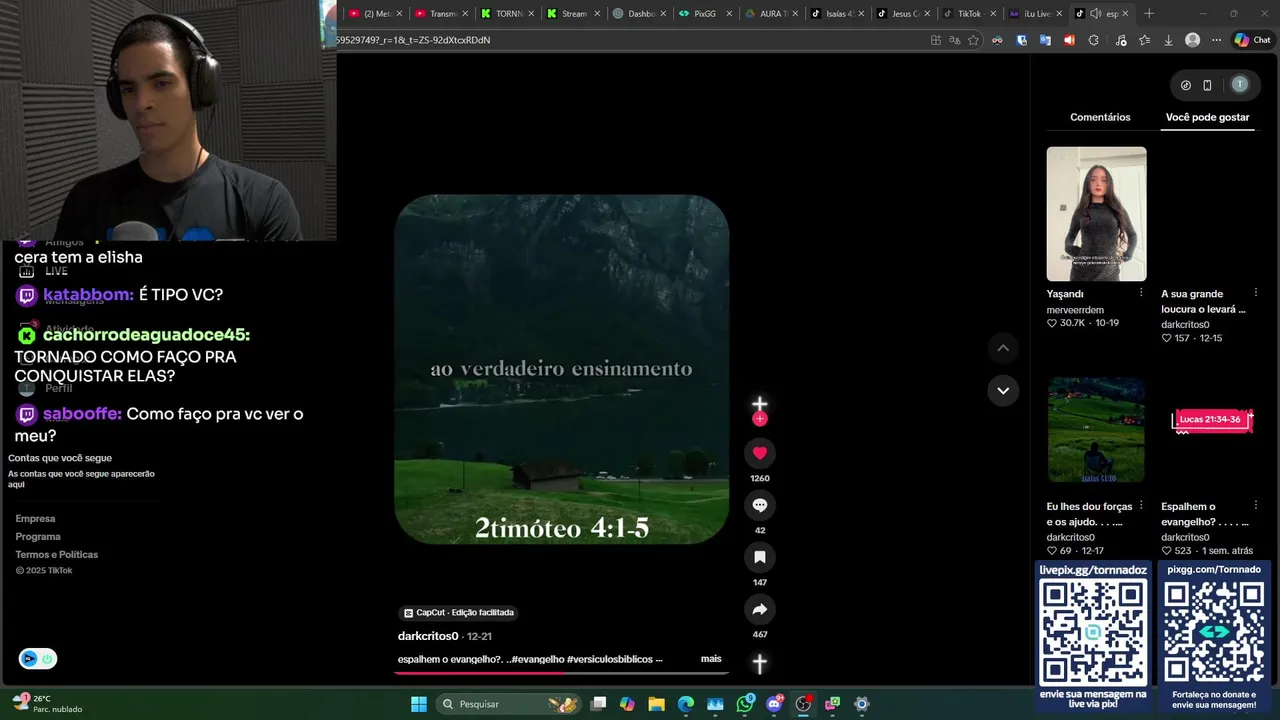1280x720 pixels.
Task: Save the video with the bookmark icon
Action: [759, 557]
